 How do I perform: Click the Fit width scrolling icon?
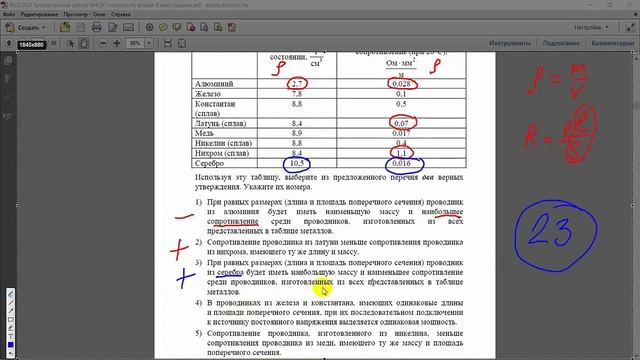(x=167, y=43)
